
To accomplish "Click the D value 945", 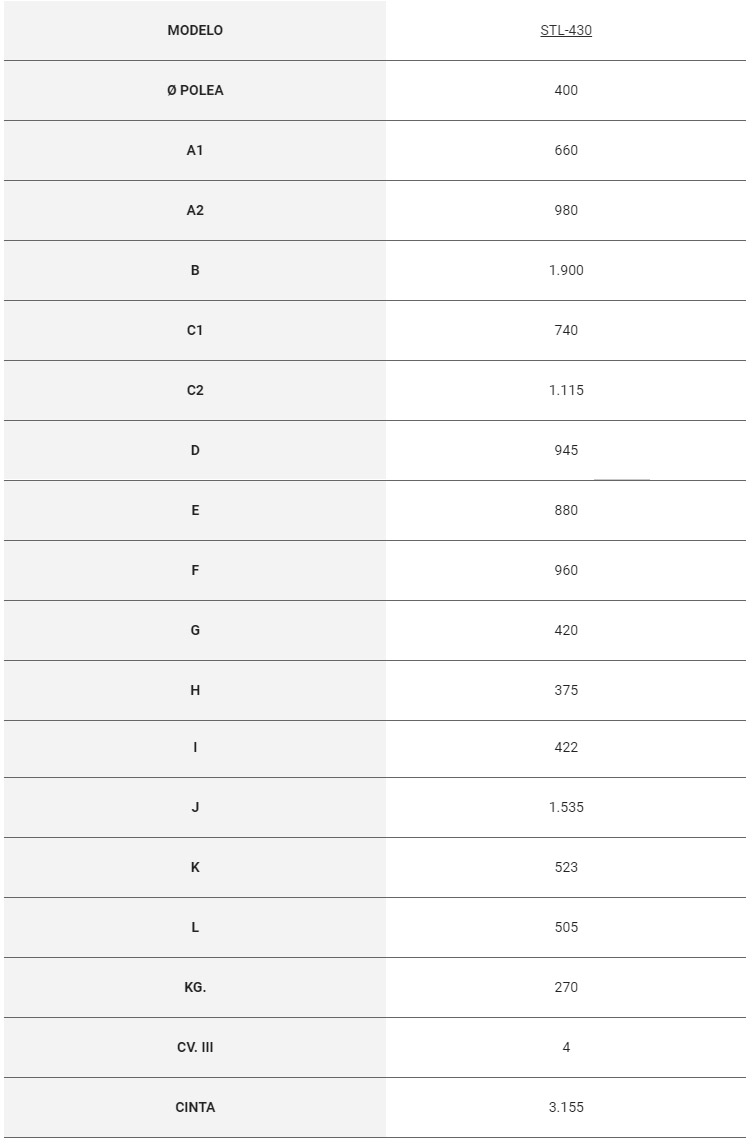I will pyautogui.click(x=566, y=450).
